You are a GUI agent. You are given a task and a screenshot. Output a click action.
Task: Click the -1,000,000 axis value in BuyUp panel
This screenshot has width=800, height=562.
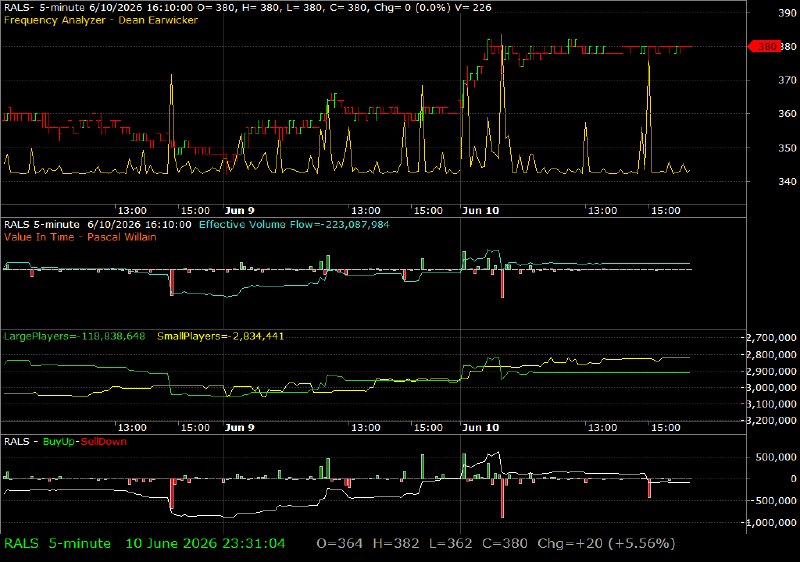(771, 523)
